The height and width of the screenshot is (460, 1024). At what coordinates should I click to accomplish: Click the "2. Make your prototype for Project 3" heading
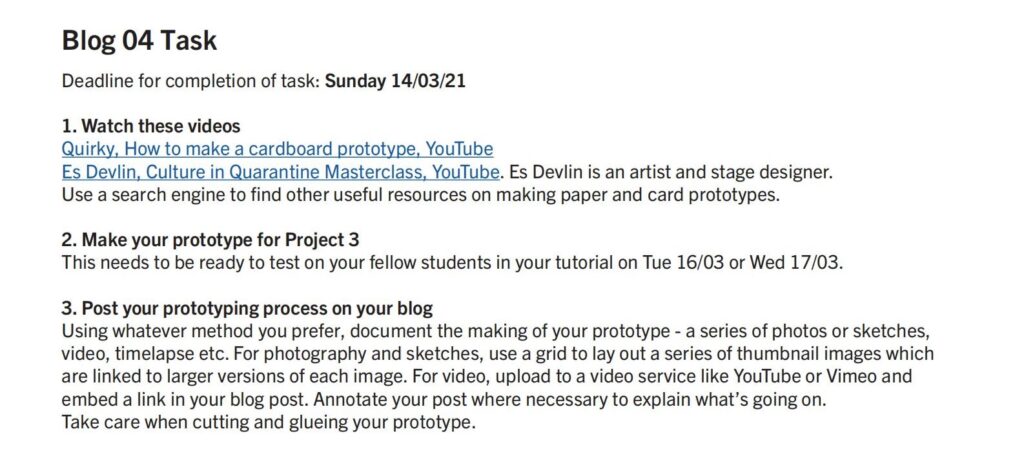(x=210, y=240)
